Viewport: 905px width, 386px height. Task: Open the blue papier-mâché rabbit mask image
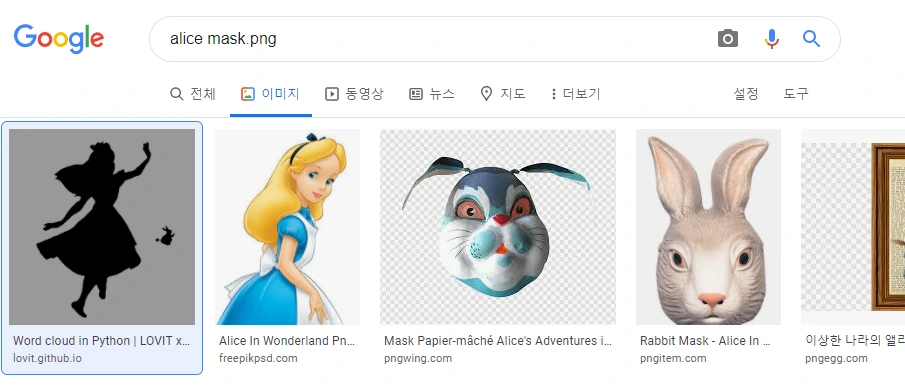pyautogui.click(x=498, y=227)
